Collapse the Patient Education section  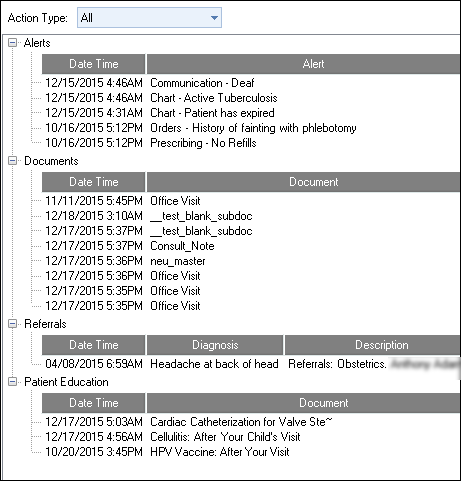pyautogui.click(x=12, y=382)
